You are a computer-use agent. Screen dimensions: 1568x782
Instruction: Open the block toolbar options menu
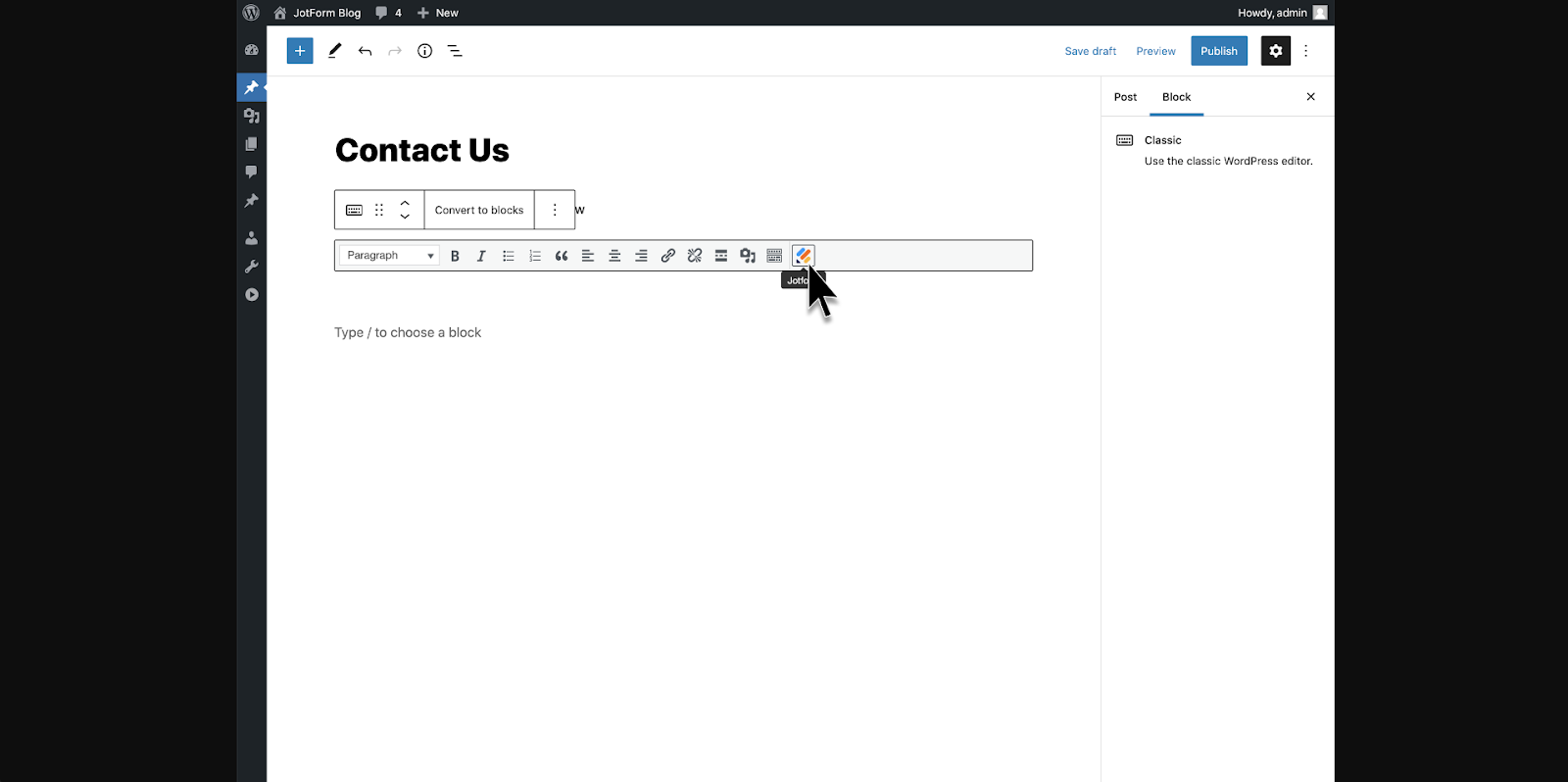555,210
